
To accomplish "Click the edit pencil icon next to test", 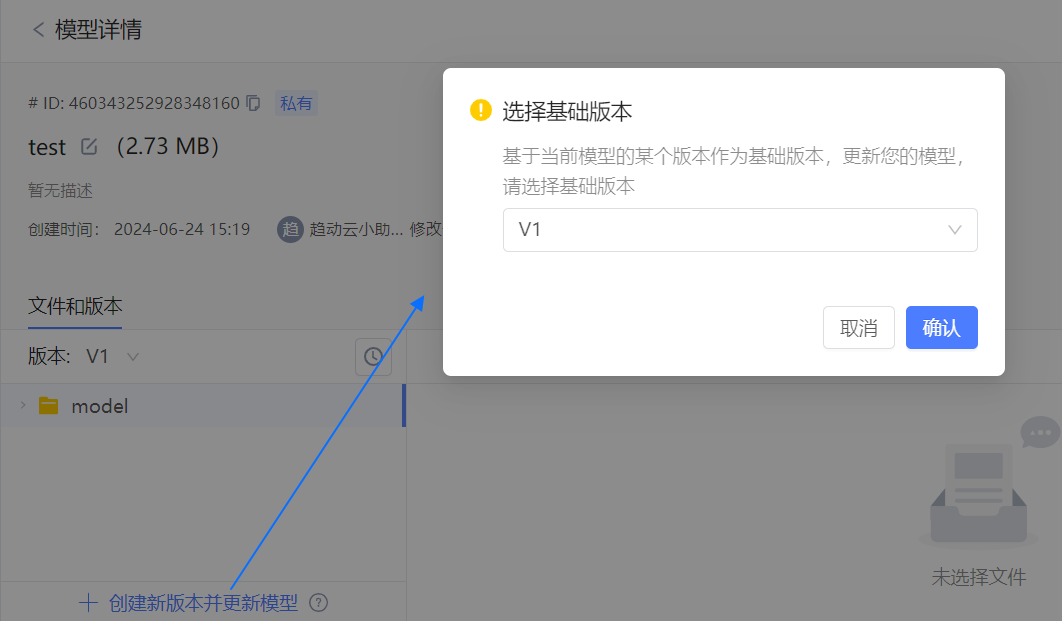I will click(x=89, y=147).
